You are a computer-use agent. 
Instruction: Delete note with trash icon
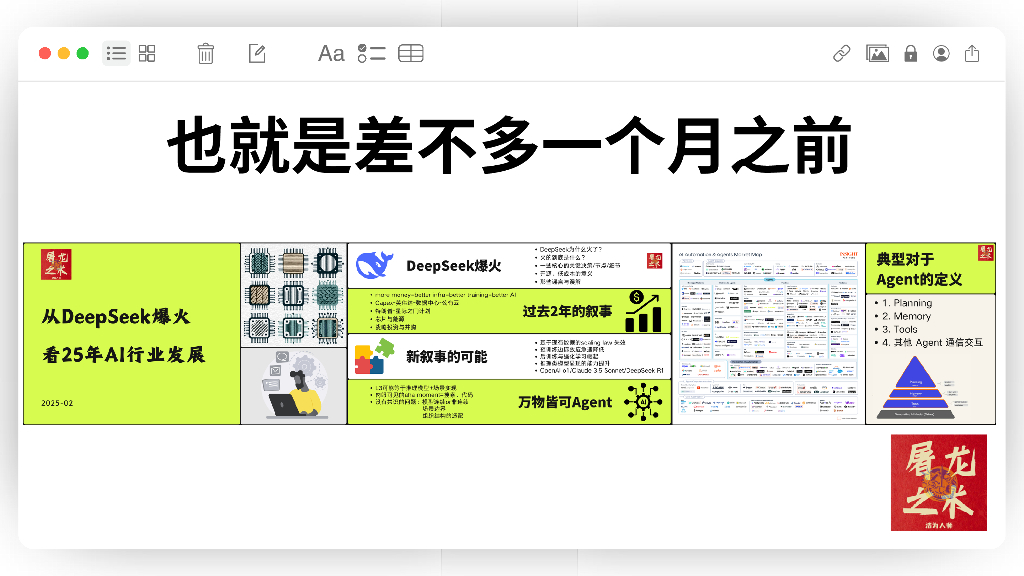click(206, 54)
